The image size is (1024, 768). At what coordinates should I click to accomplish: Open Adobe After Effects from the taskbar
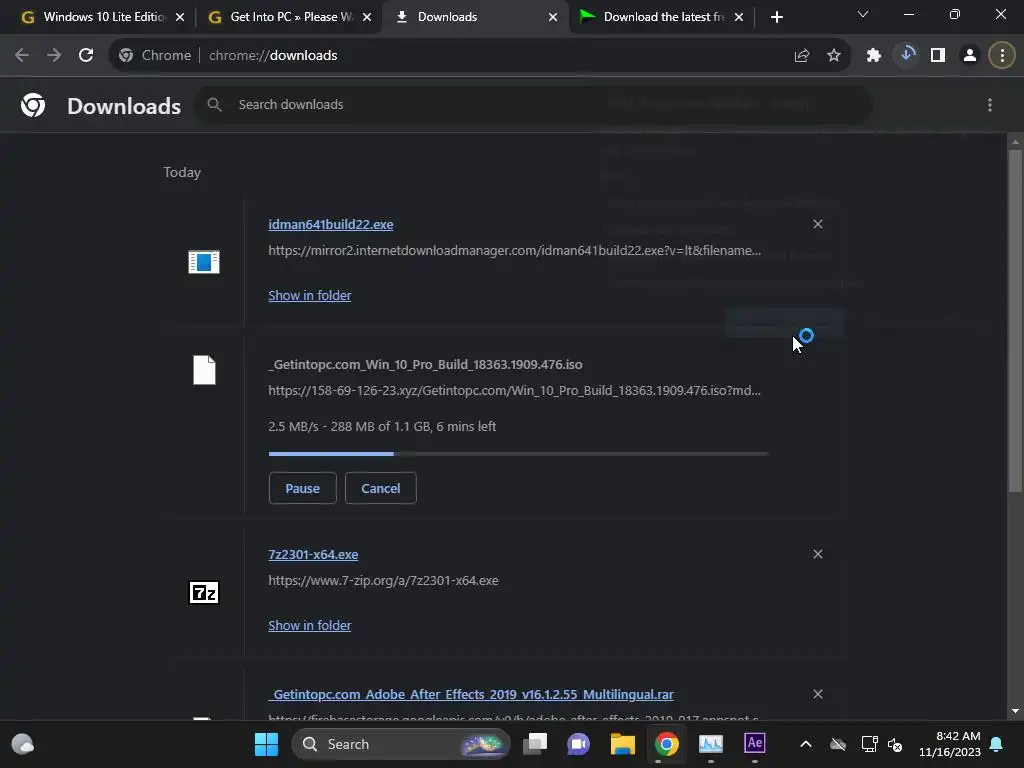tap(754, 743)
